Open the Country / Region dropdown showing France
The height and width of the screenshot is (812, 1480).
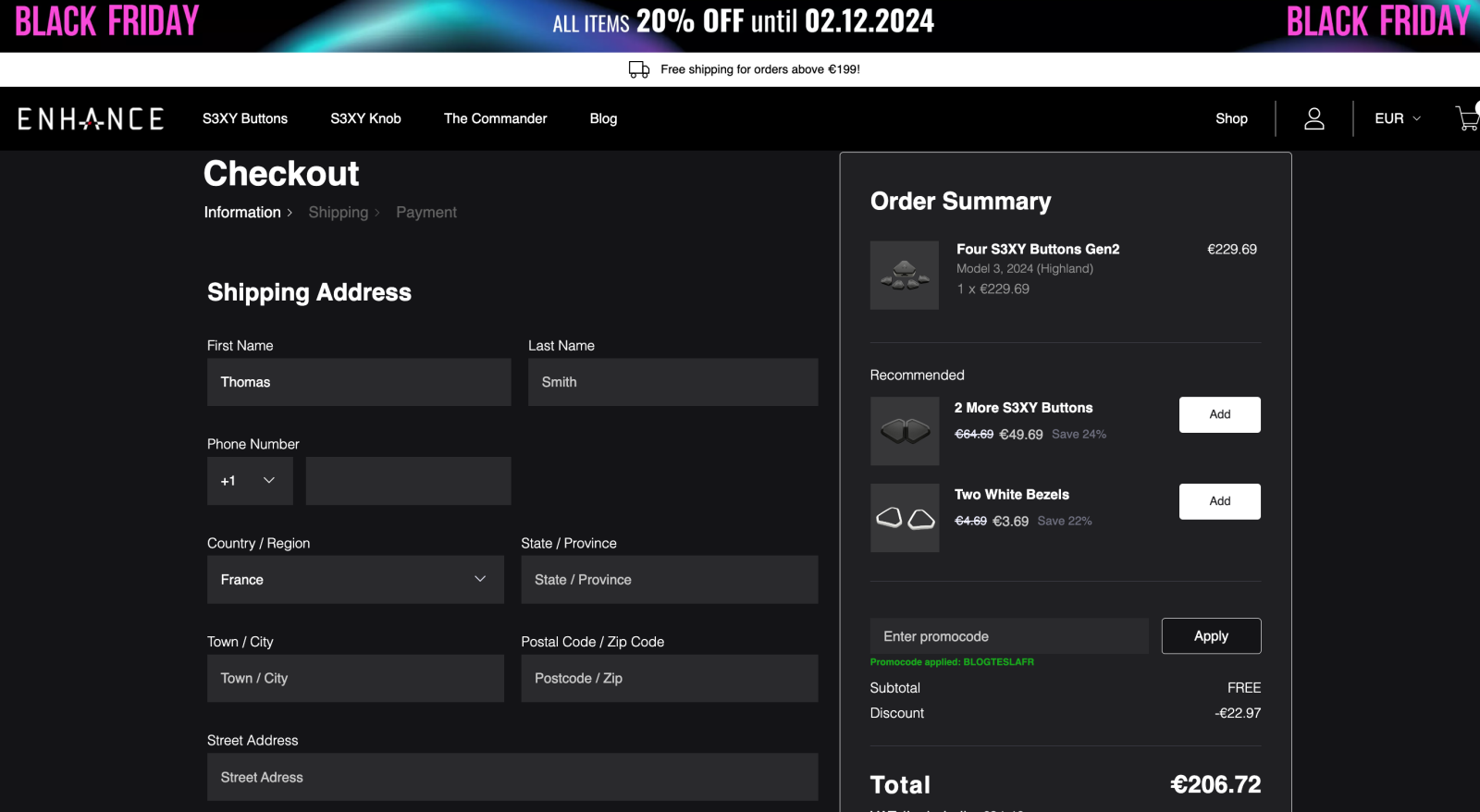point(355,580)
